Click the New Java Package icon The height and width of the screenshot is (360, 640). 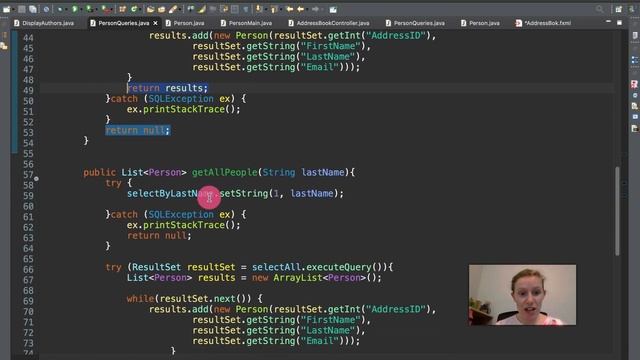[122, 9]
